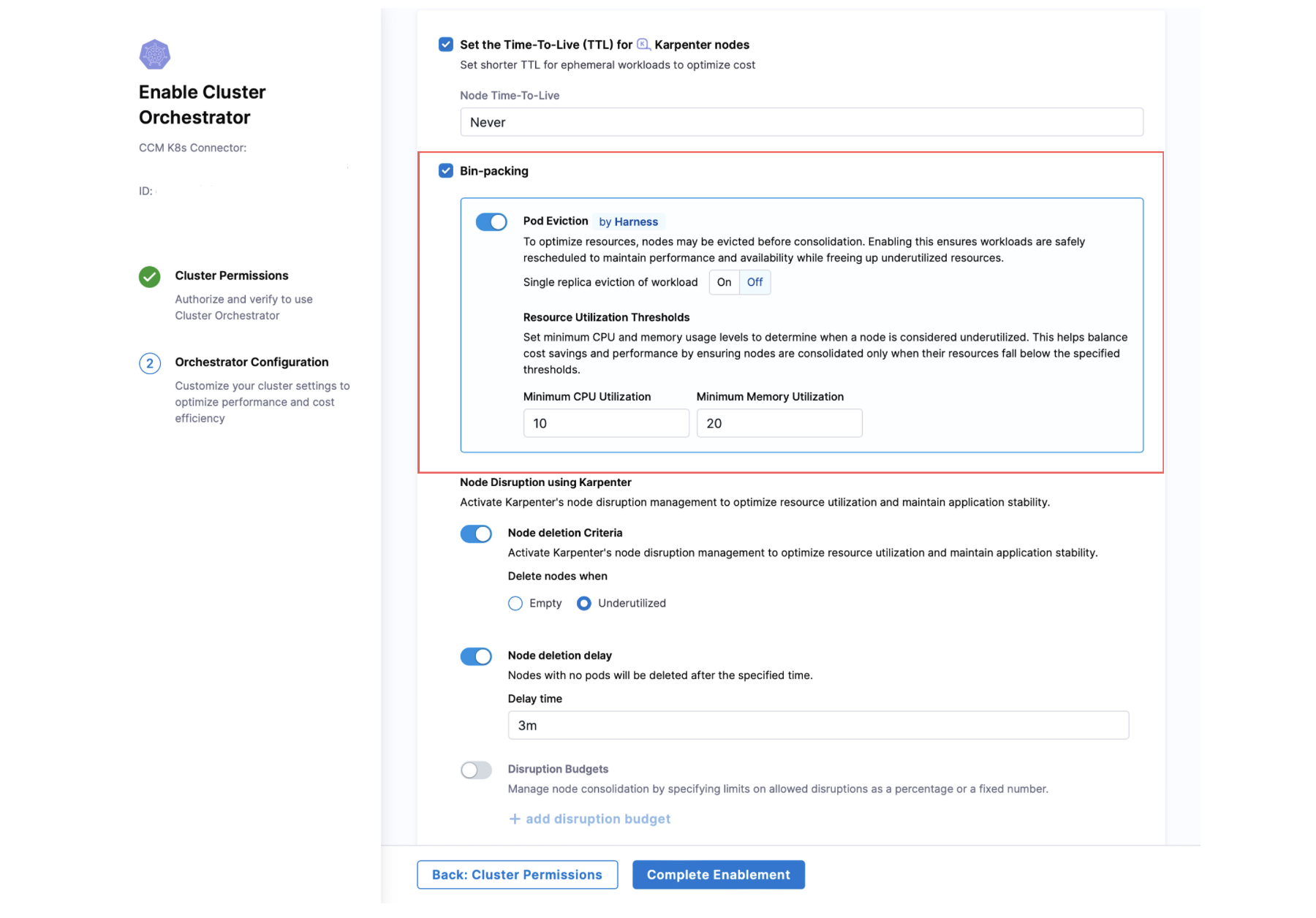This screenshot has width=1316, height=918.
Task: Click the step 2 circle icon
Action: point(150,363)
